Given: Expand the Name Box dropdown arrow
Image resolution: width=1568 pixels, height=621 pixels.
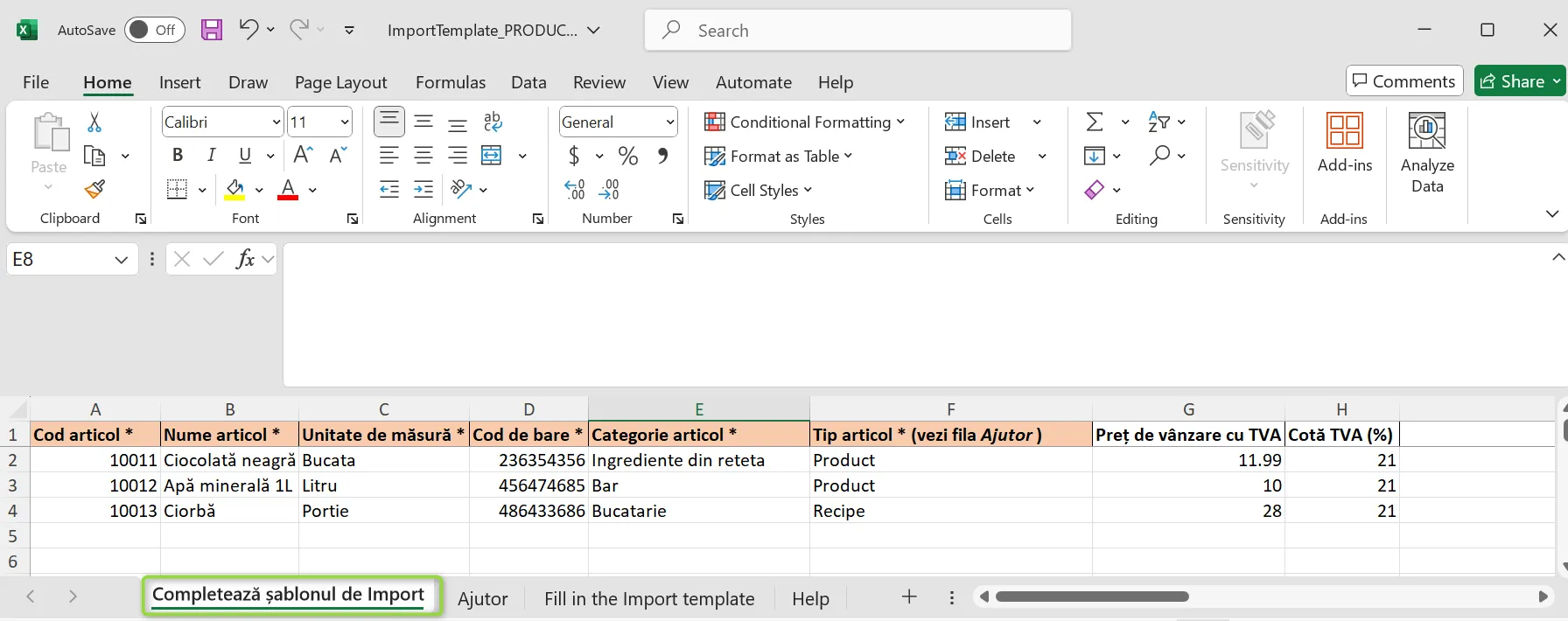Looking at the screenshot, I should click(122, 259).
